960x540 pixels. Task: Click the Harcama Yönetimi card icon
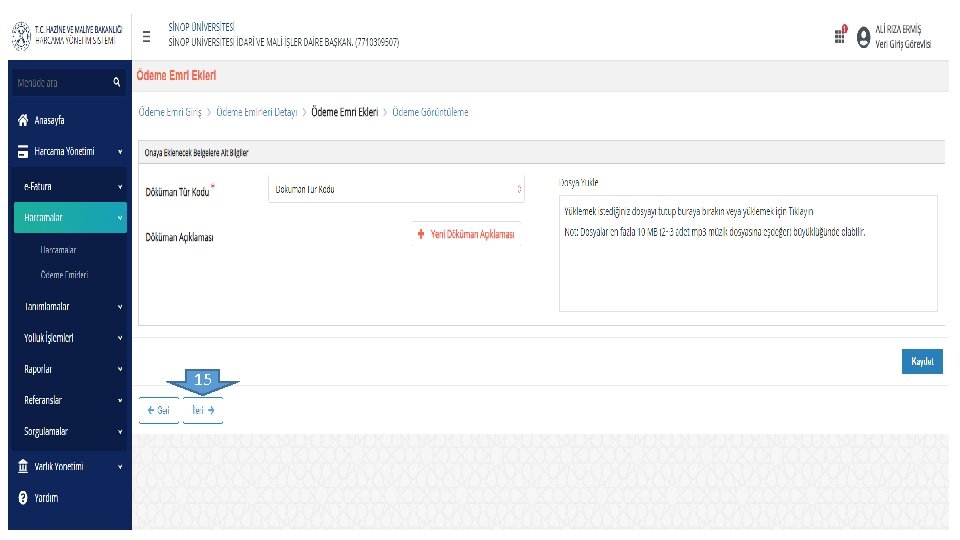pos(23,151)
